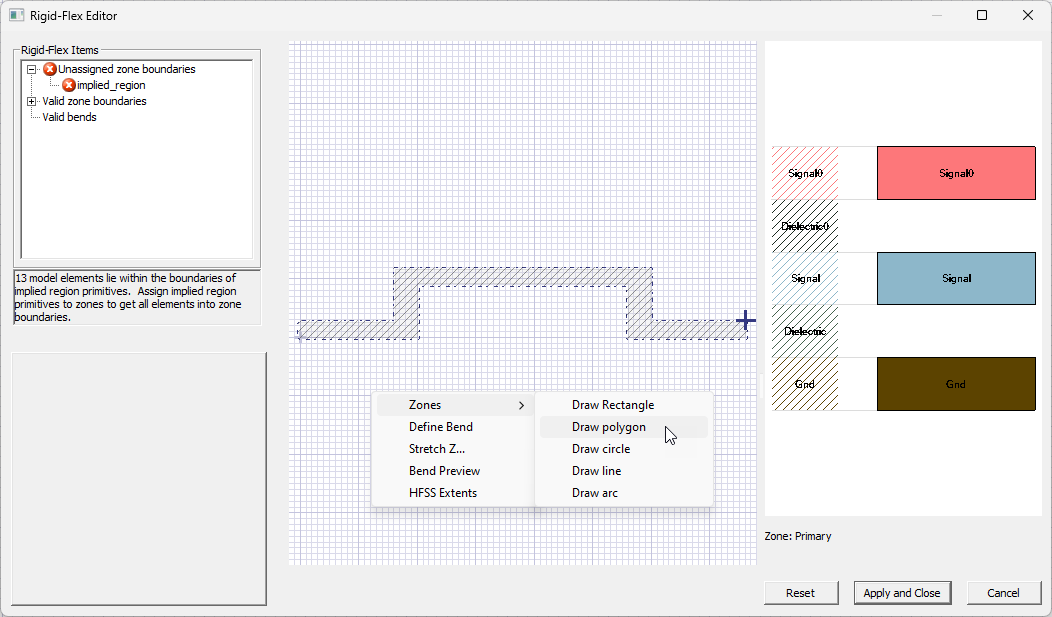This screenshot has height=617, width=1052.
Task: Expand the Valid zone boundaries tree node
Action: click(x=34, y=101)
